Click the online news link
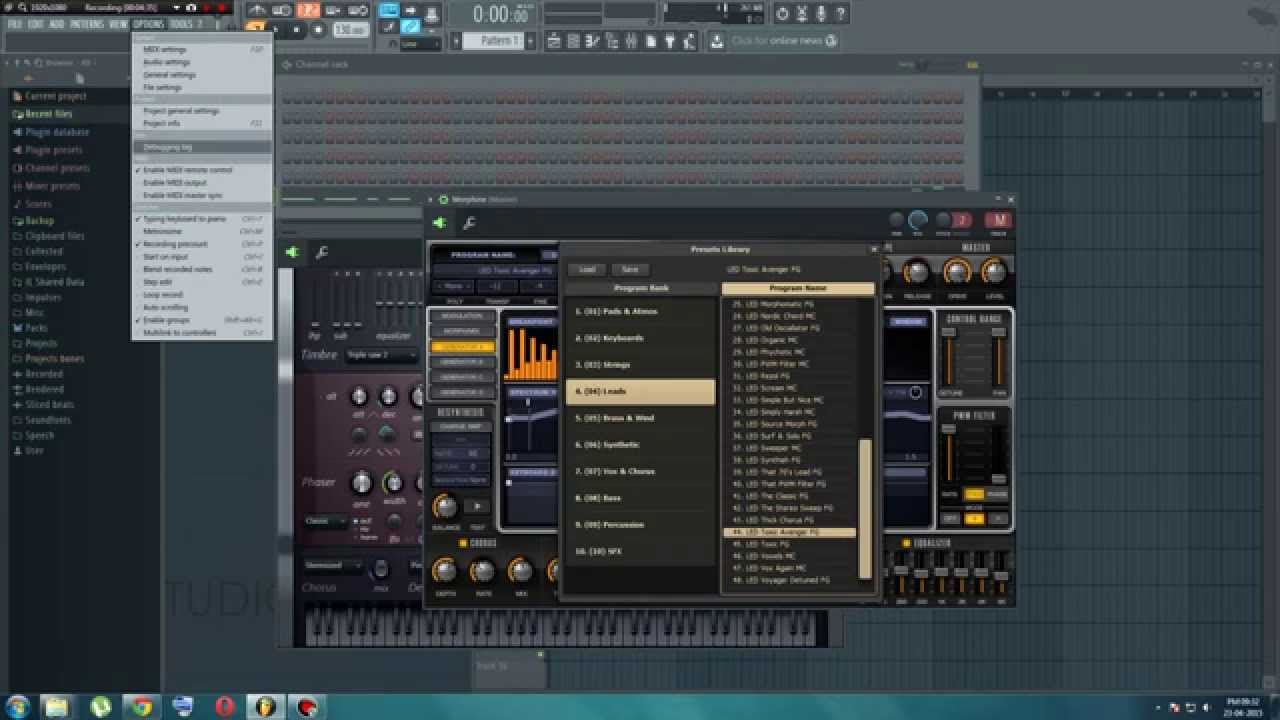This screenshot has height=720, width=1280. tap(777, 41)
